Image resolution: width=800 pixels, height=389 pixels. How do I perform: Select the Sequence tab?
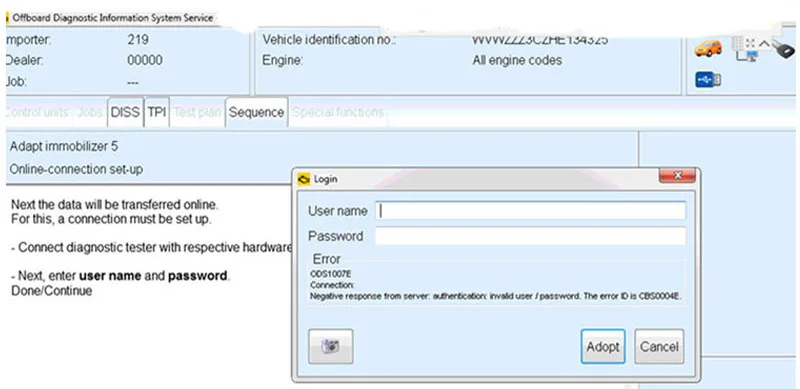click(x=256, y=112)
